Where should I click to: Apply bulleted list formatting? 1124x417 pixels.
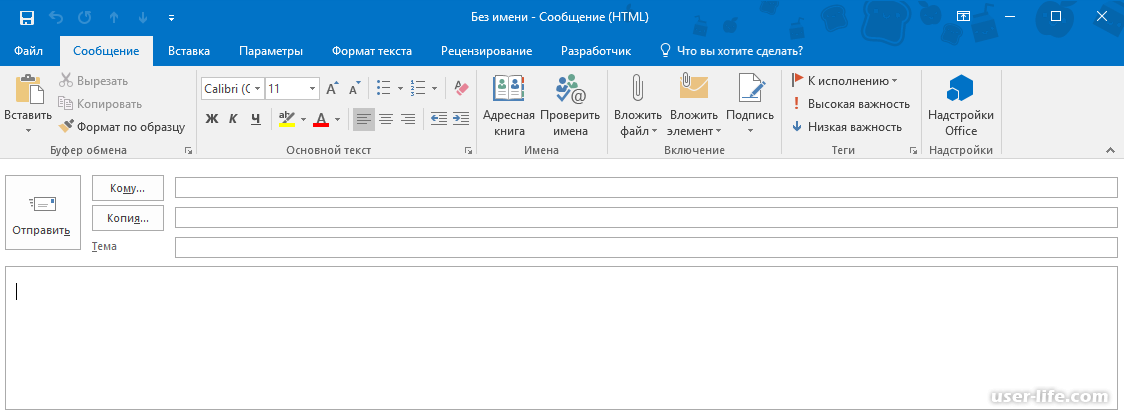[384, 89]
